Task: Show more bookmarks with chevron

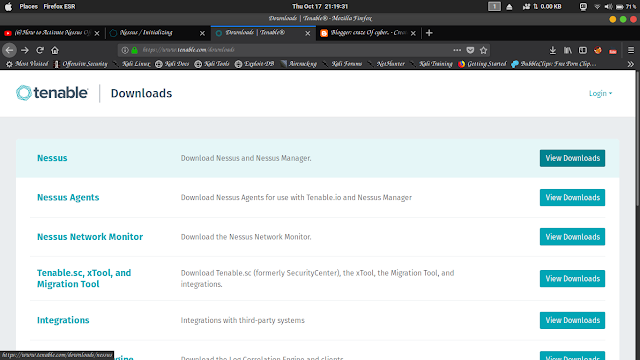Action: point(631,64)
